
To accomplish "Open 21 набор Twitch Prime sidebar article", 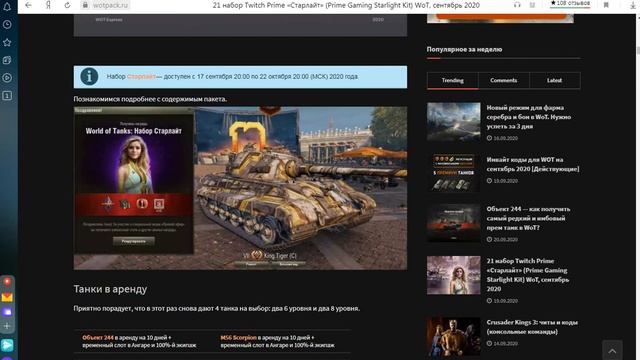I will tap(527, 275).
